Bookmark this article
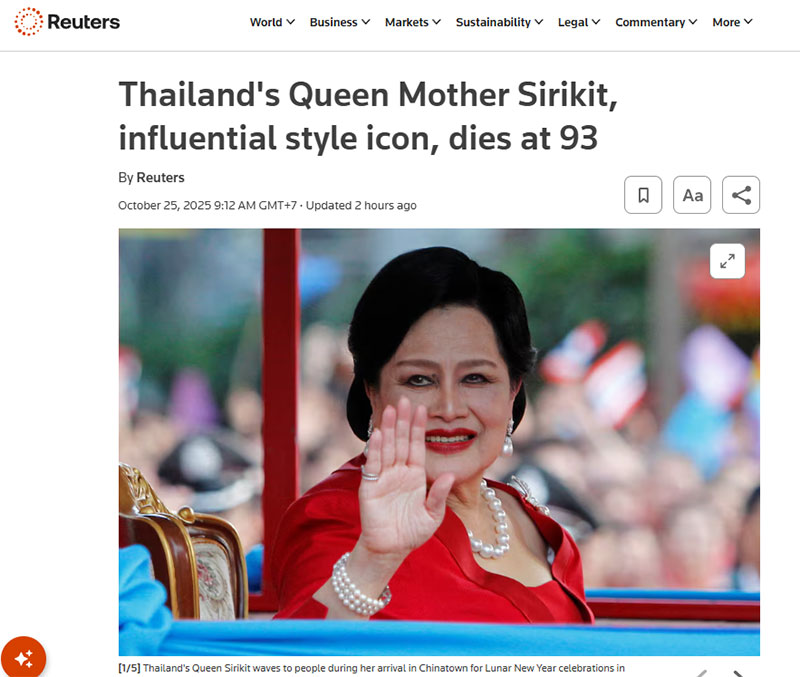Screen dimensions: 800x677 643,195
